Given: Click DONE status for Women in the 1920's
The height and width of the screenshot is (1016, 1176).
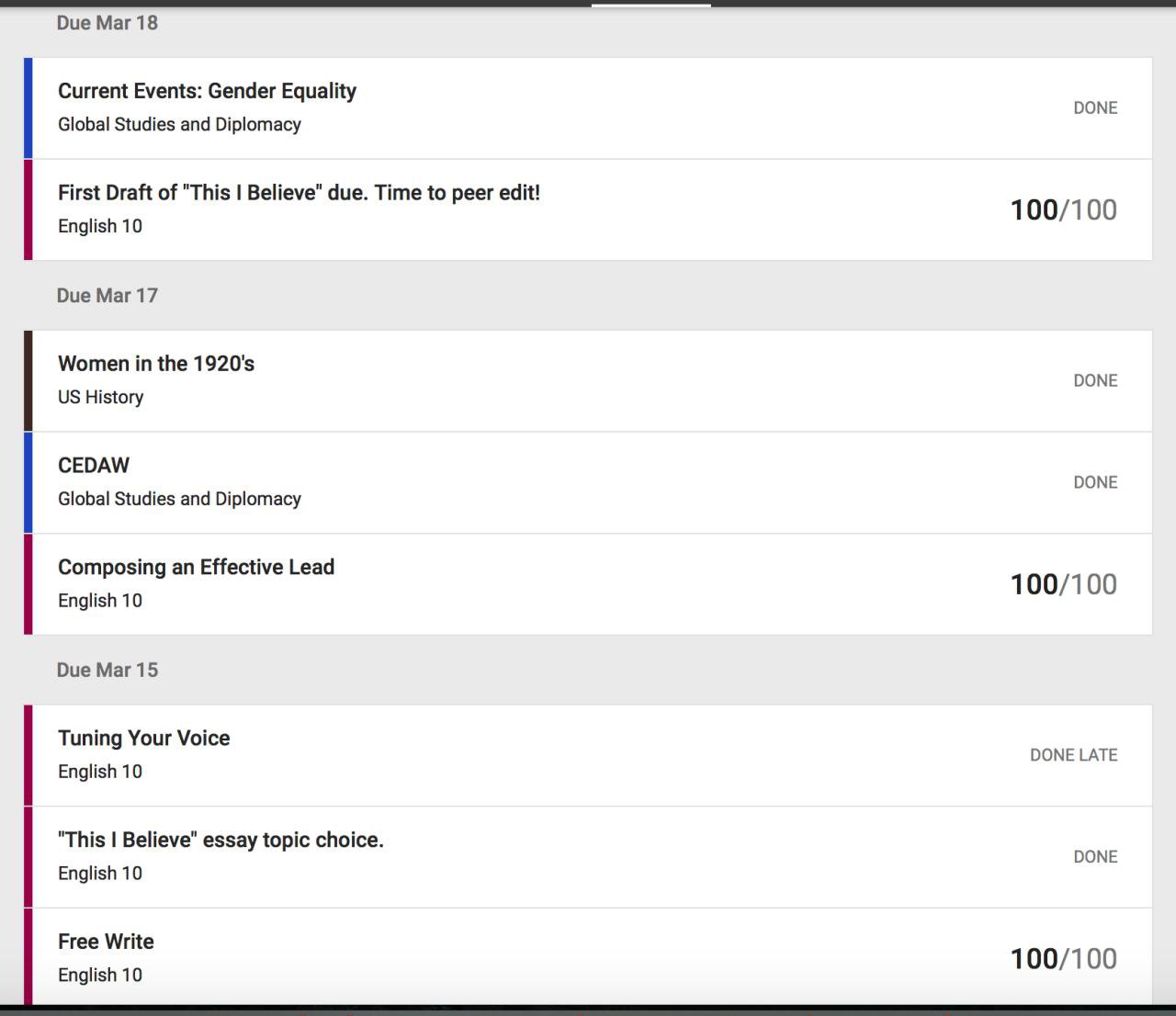Looking at the screenshot, I should [1095, 380].
